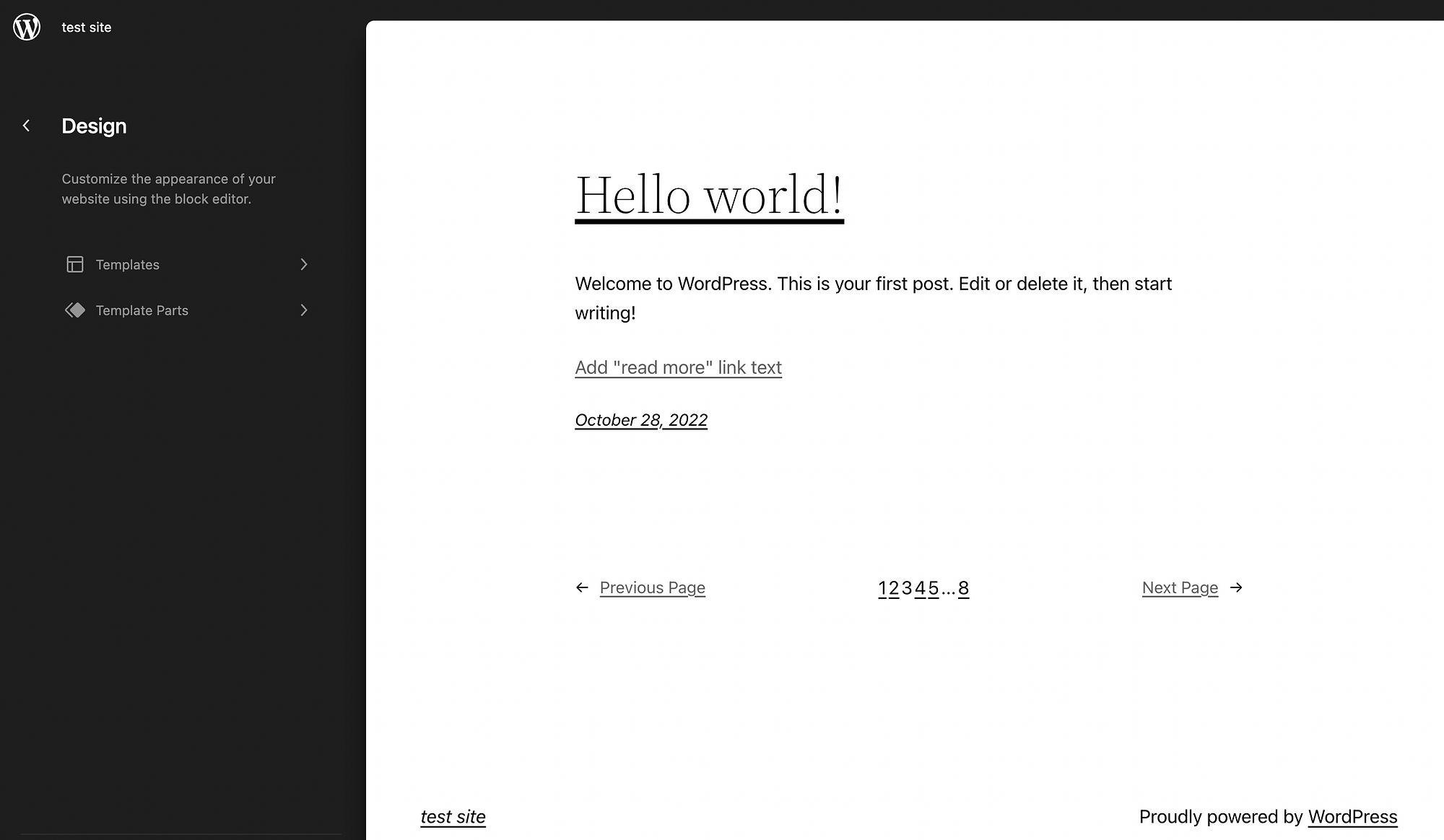
Task: Click the test site footer link
Action: [452, 816]
